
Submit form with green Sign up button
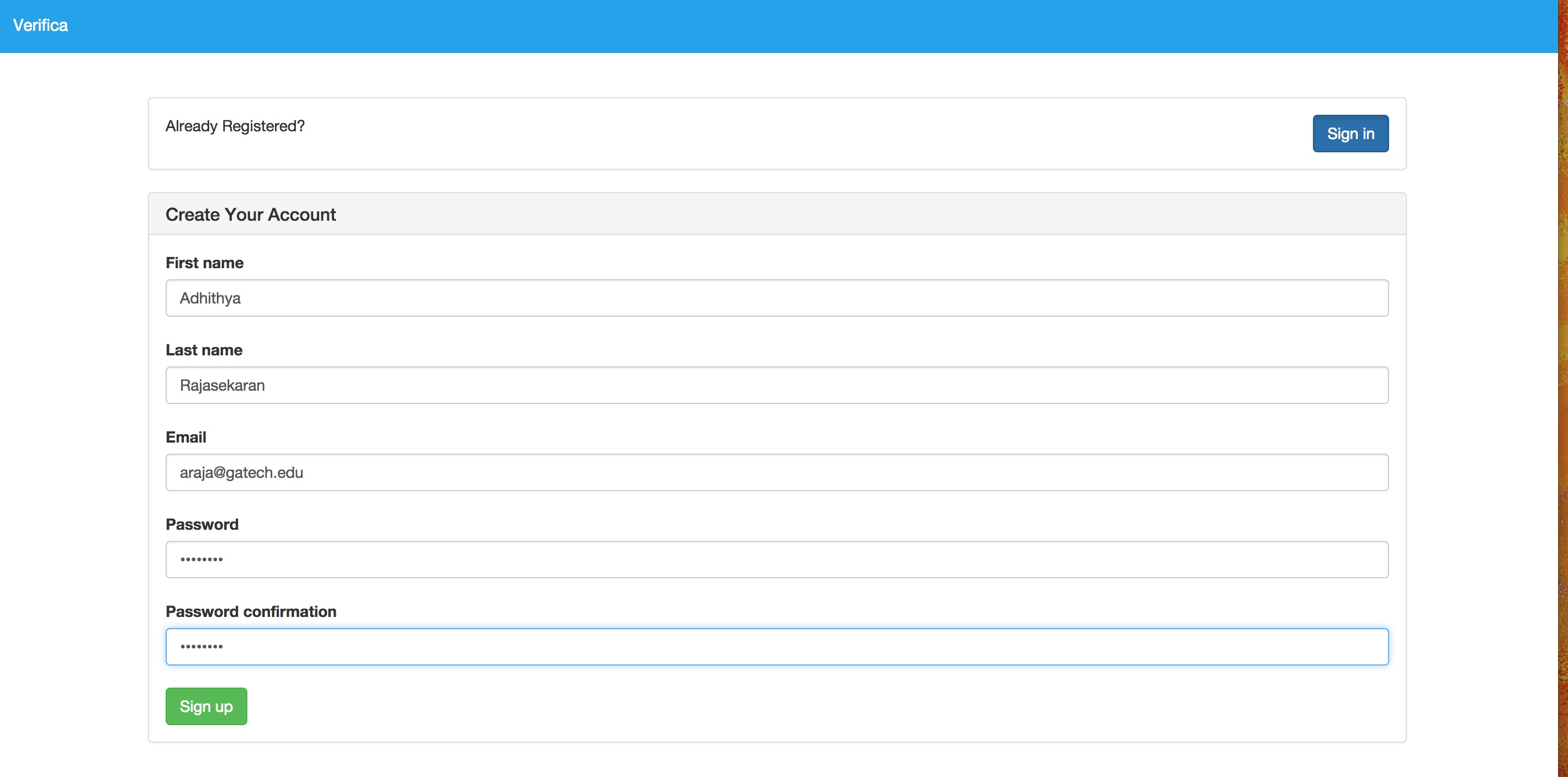click(x=206, y=706)
